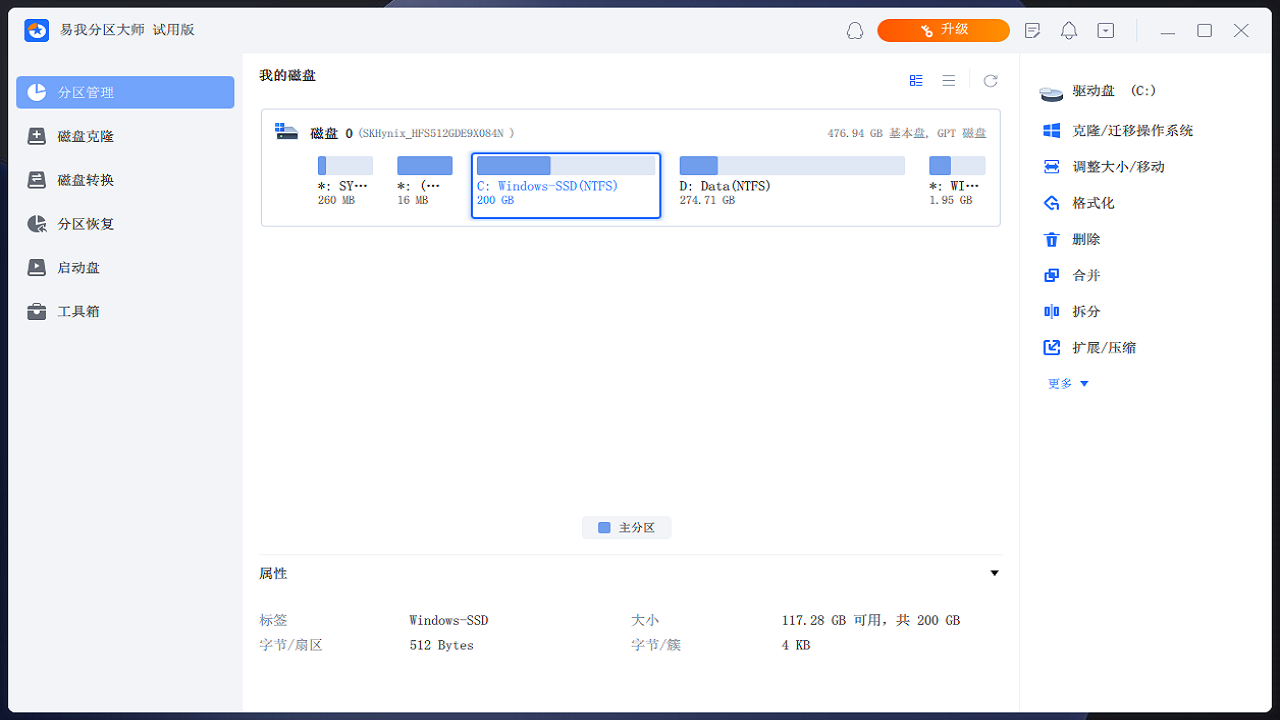Click the orange 升级 upgrade button

[x=943, y=30]
